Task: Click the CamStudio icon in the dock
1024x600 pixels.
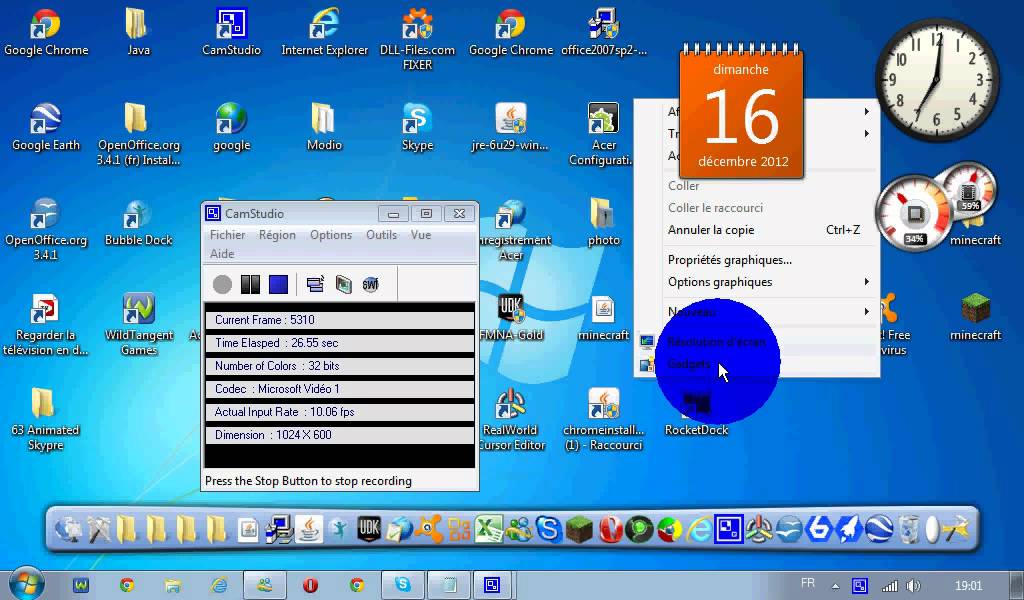Action: (x=728, y=529)
